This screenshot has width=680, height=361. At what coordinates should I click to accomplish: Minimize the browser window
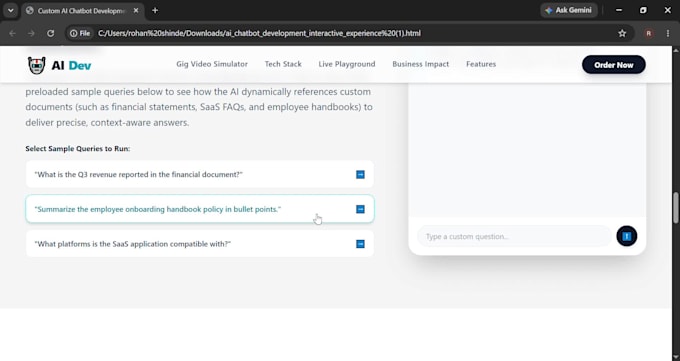(619, 10)
